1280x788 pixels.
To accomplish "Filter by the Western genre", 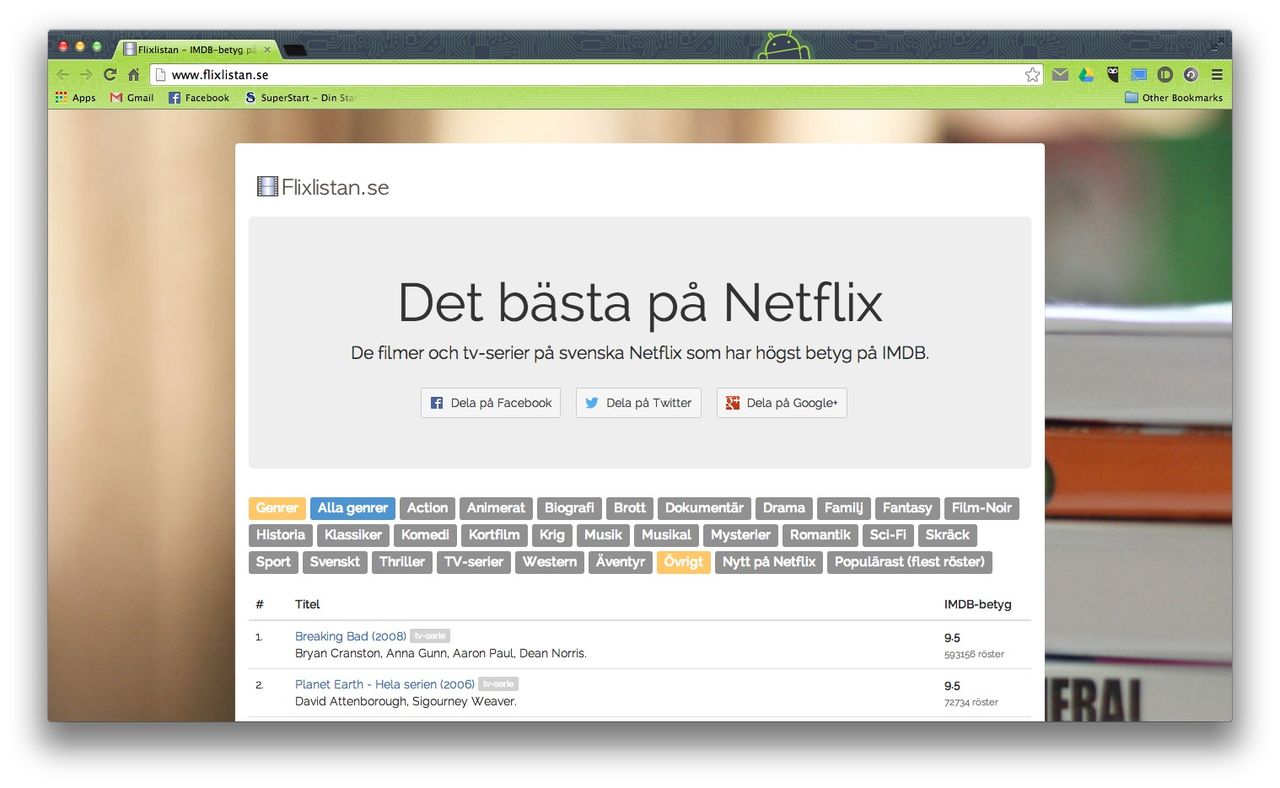I will point(550,562).
